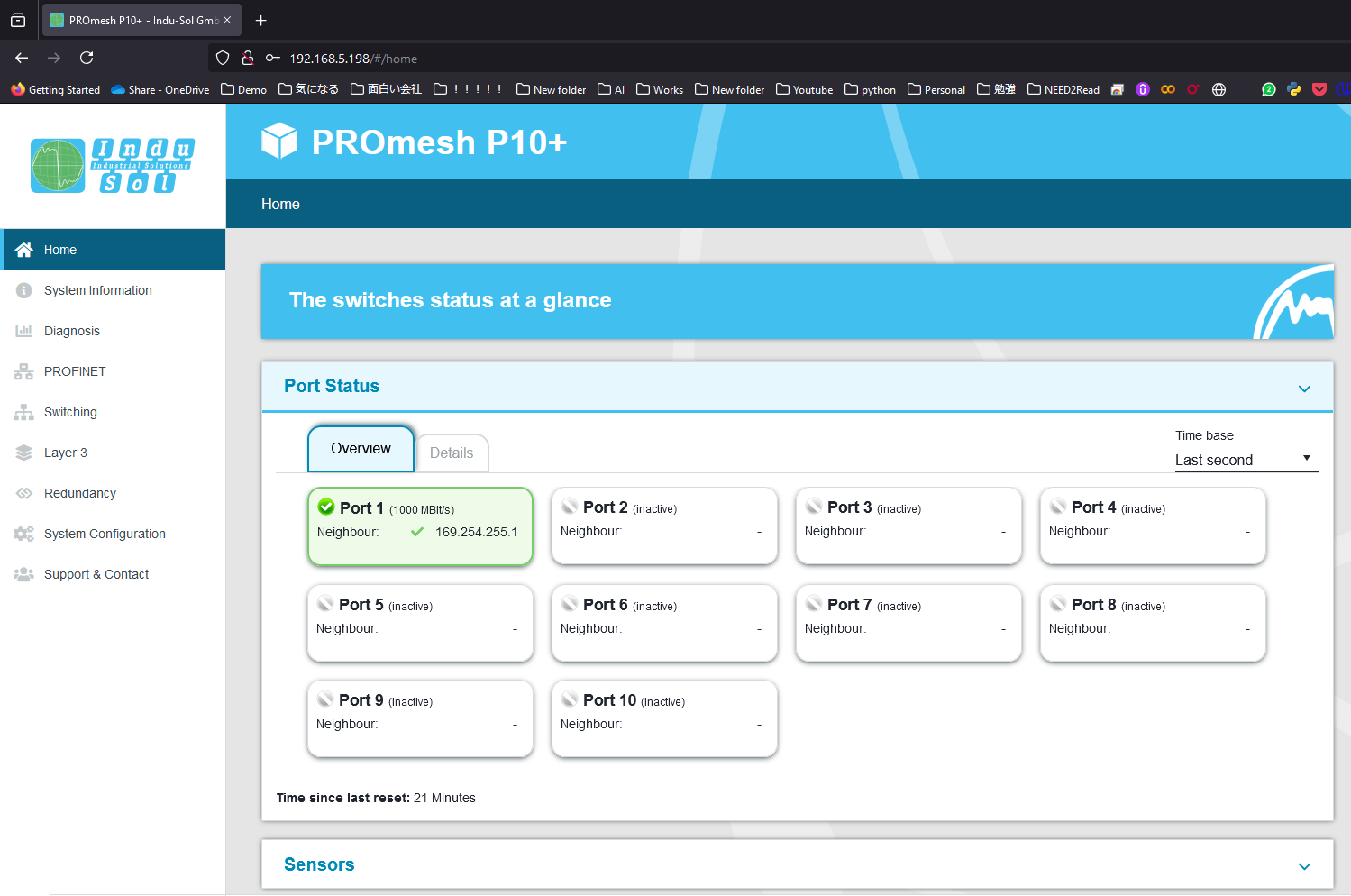Click the inactive status icon of Port 7
Viewport: 1351px width, 896px height.
click(x=814, y=604)
